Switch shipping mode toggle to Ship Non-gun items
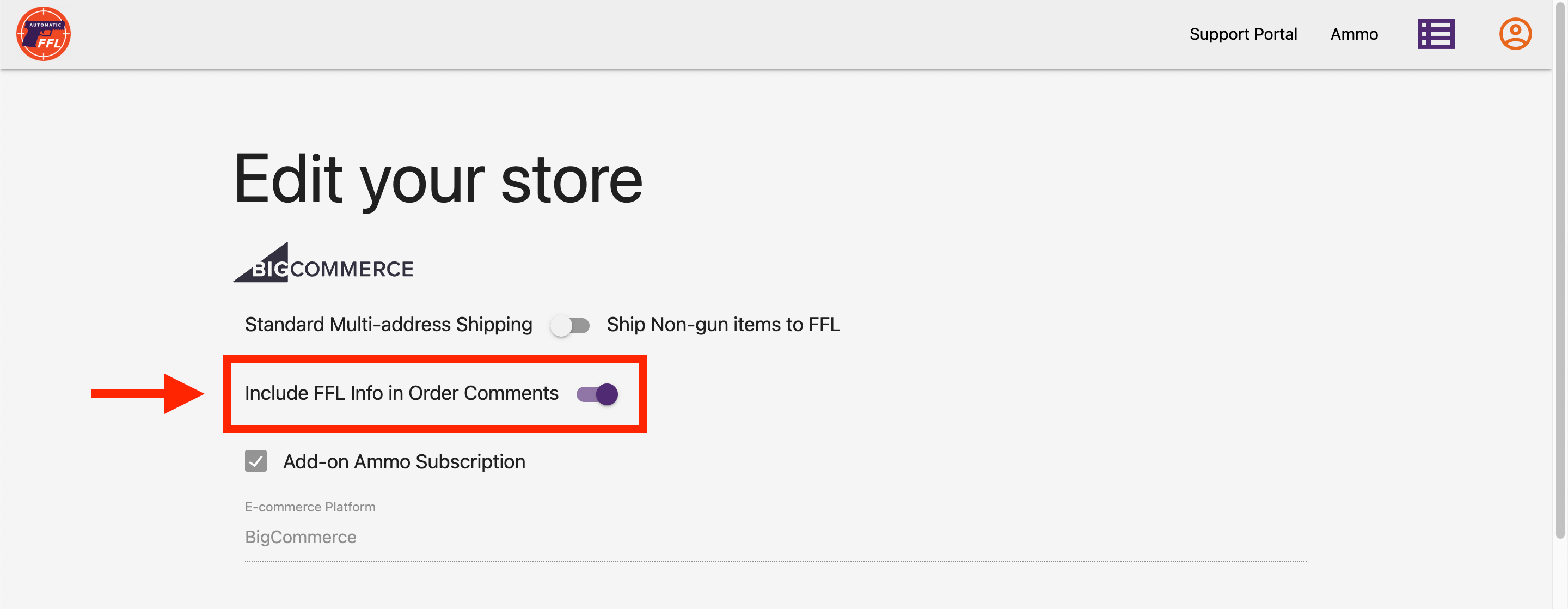This screenshot has height=609, width=1568. 569,325
